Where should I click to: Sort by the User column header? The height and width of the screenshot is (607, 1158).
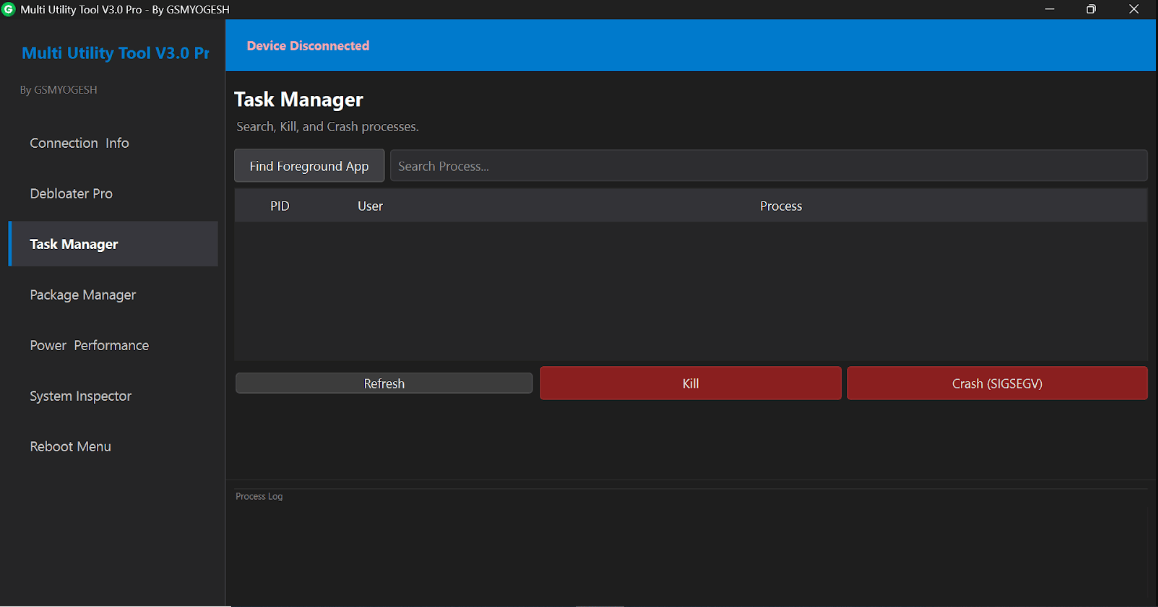[370, 205]
